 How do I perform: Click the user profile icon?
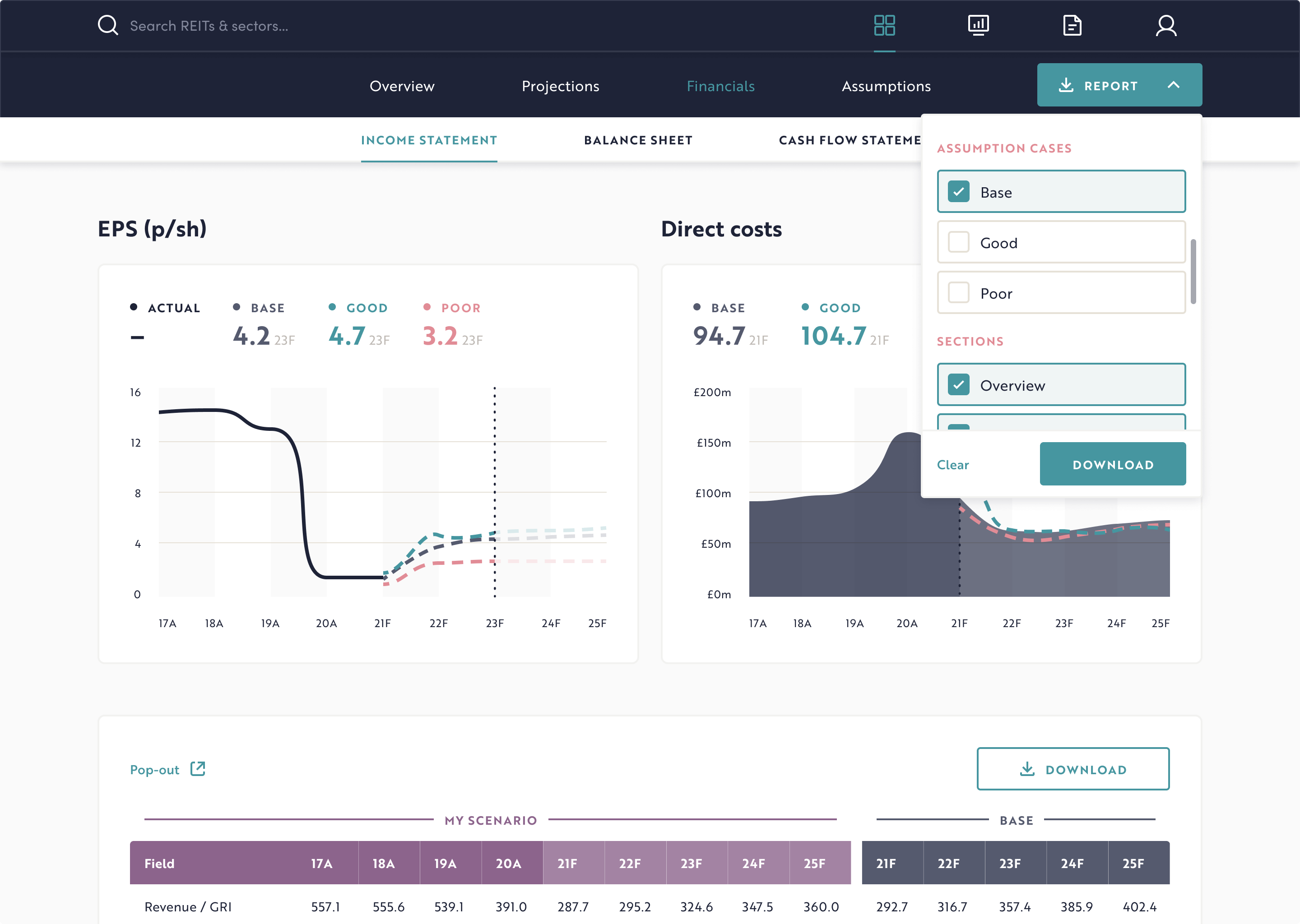tap(1165, 25)
